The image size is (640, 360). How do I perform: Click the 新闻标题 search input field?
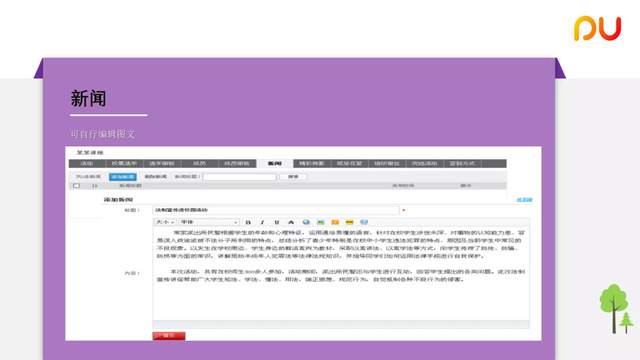click(240, 177)
